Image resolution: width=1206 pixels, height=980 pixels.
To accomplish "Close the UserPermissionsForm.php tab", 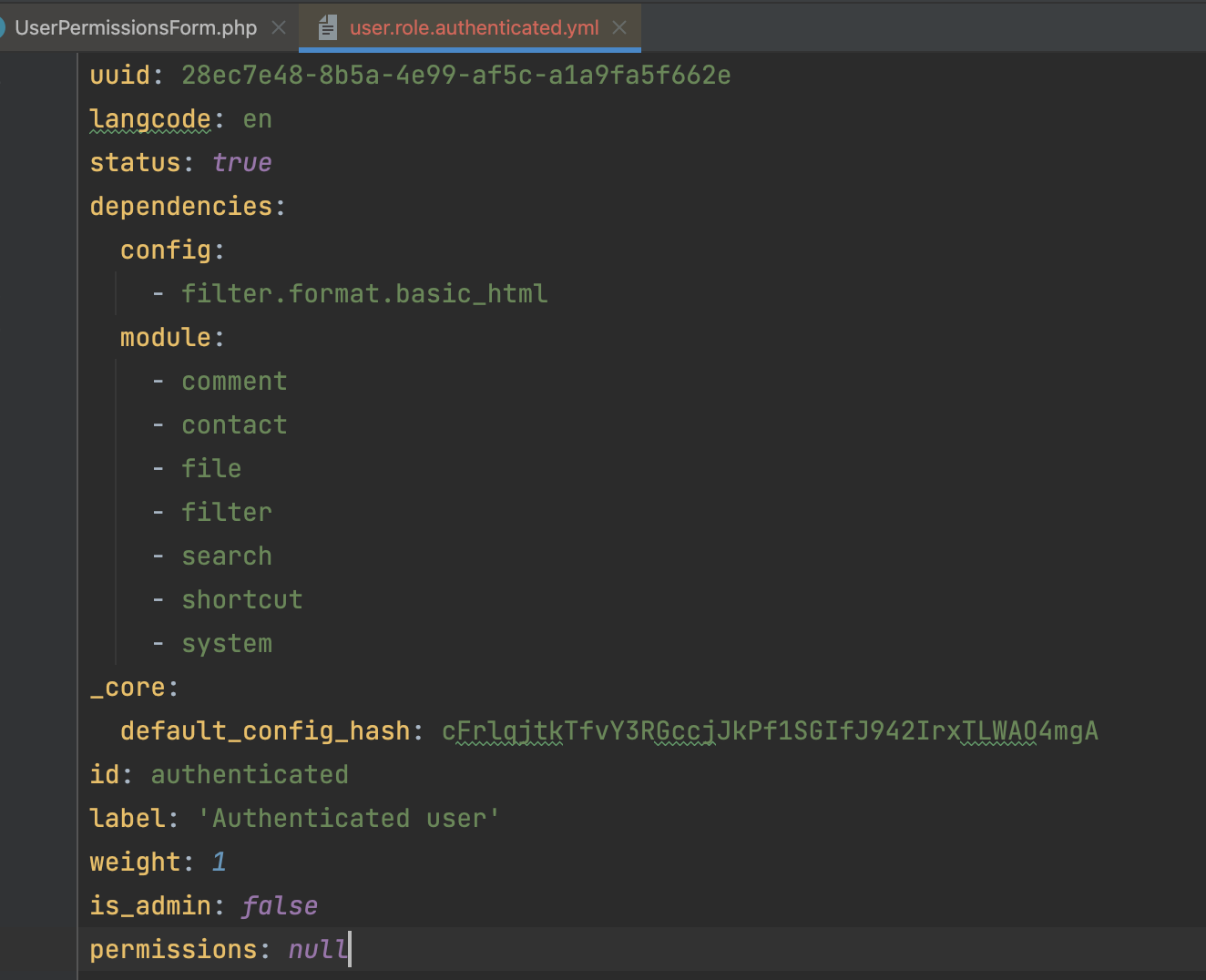I will (280, 27).
